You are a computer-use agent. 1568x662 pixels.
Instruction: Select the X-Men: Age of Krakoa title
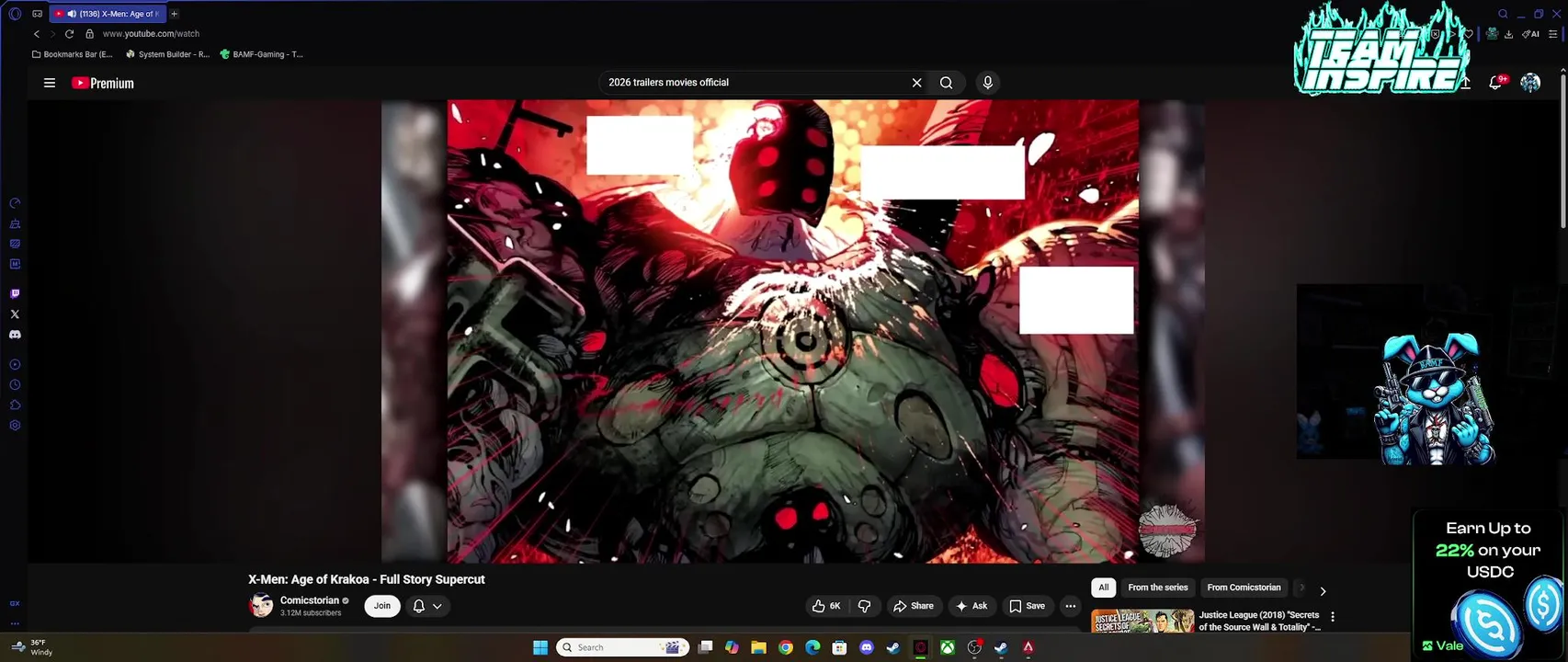coord(366,579)
